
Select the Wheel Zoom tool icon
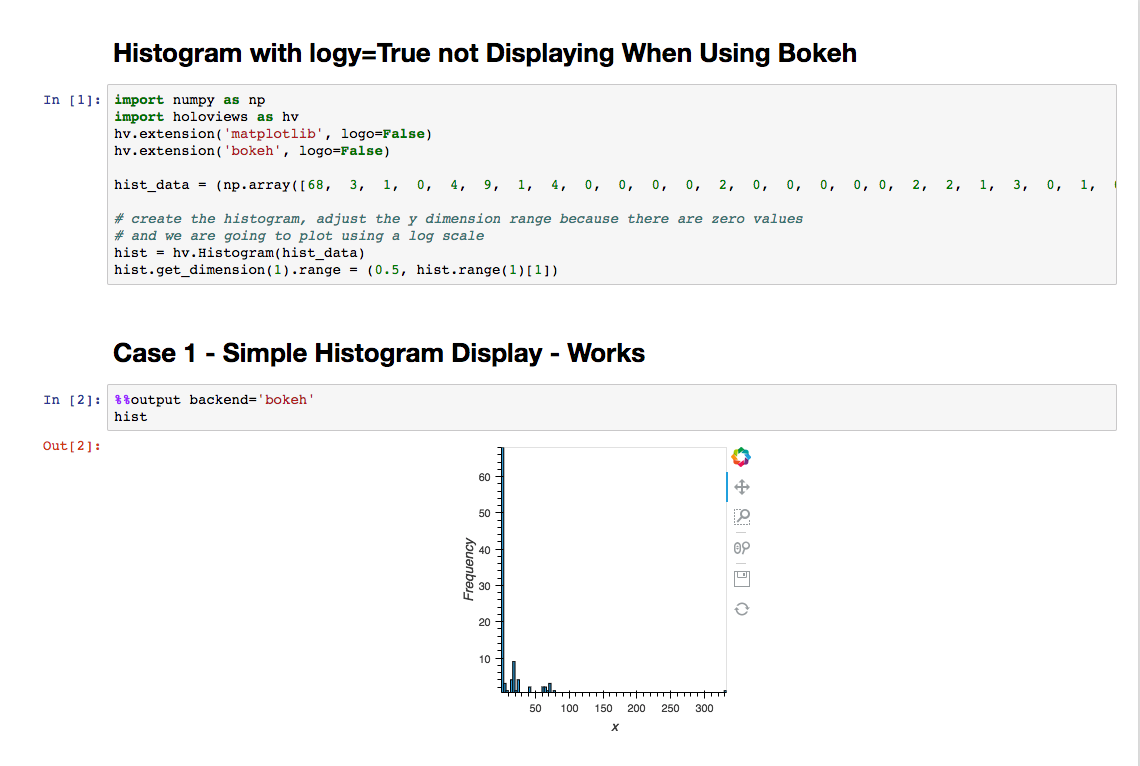pyautogui.click(x=741, y=547)
